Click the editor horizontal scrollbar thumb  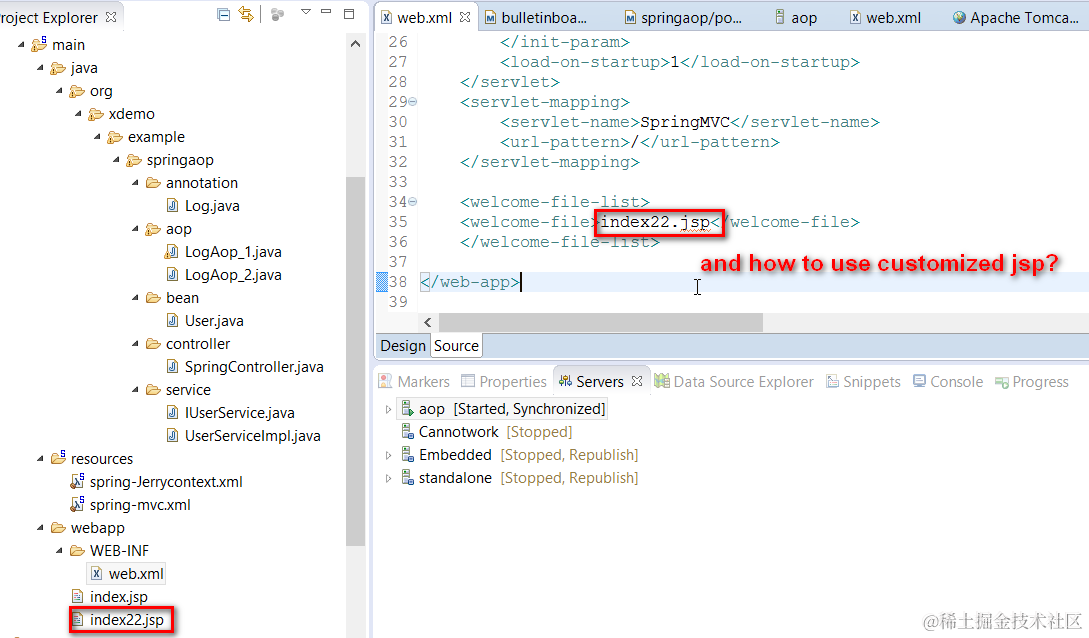[601, 322]
